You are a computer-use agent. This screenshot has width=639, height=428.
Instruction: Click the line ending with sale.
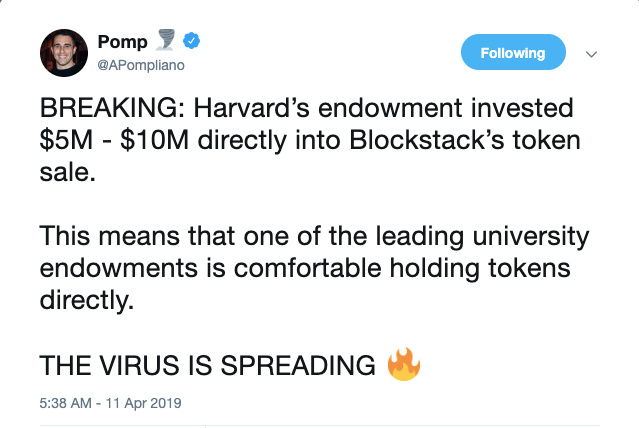(68, 172)
